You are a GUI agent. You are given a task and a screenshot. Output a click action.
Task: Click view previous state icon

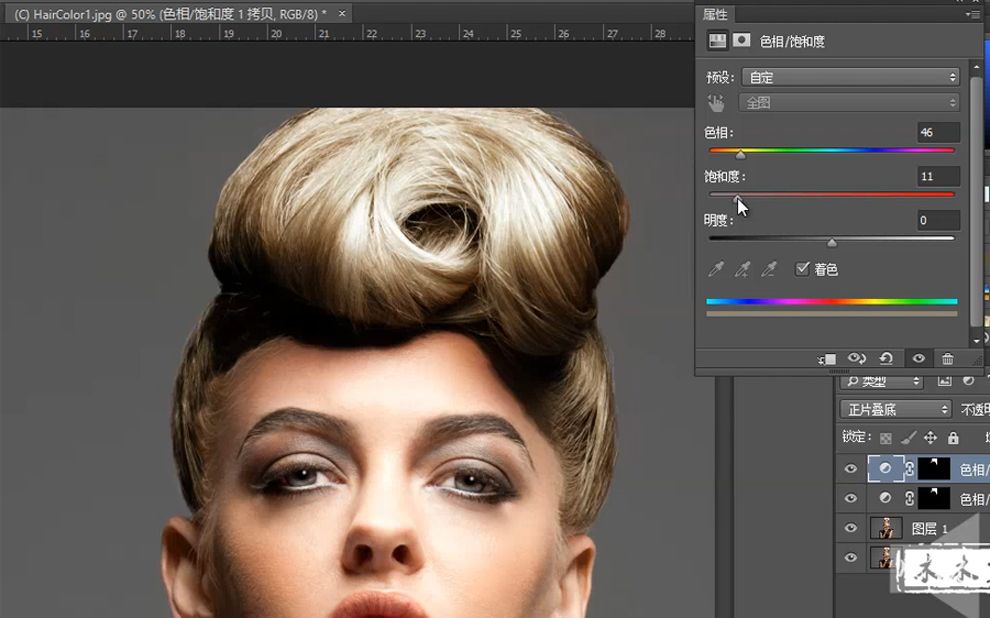click(x=857, y=359)
